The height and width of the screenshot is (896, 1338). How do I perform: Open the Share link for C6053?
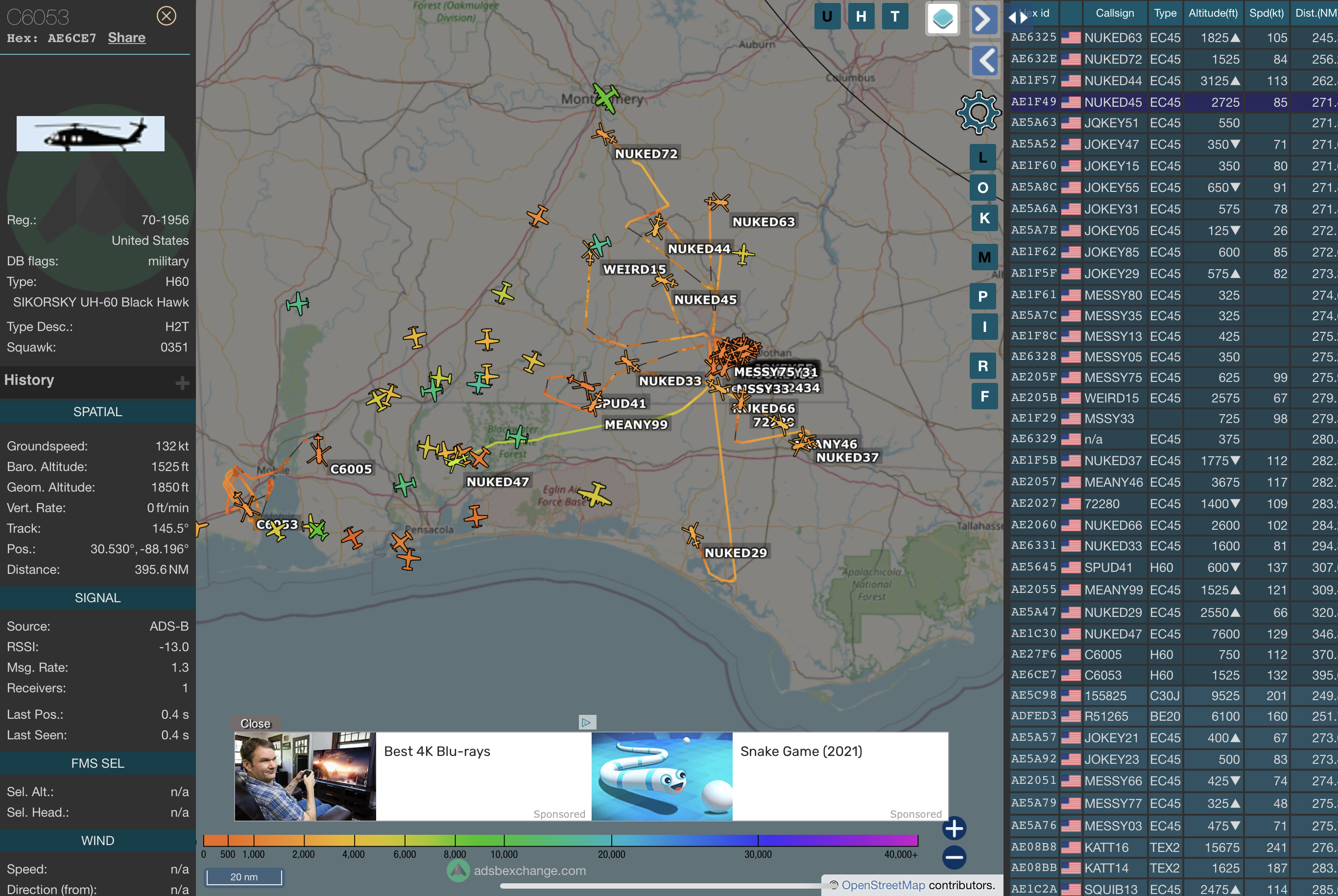127,38
